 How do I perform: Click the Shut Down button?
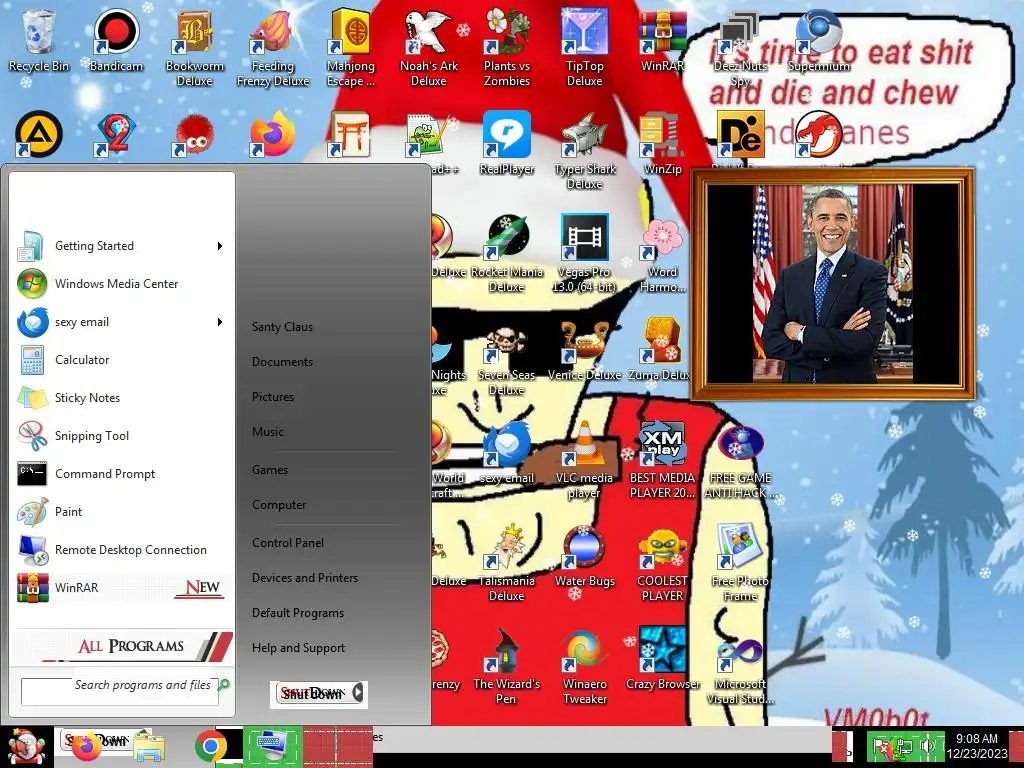[x=312, y=693]
